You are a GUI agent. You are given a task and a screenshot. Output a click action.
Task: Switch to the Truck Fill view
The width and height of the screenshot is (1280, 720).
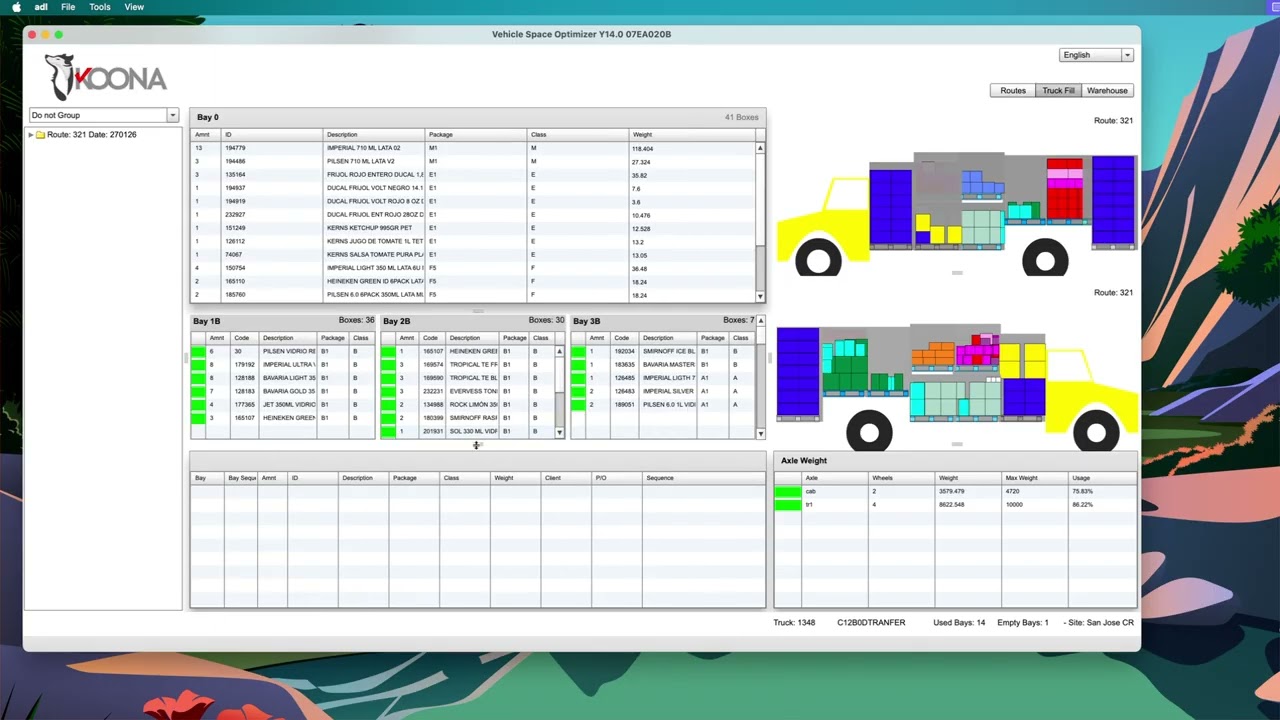1058,91
